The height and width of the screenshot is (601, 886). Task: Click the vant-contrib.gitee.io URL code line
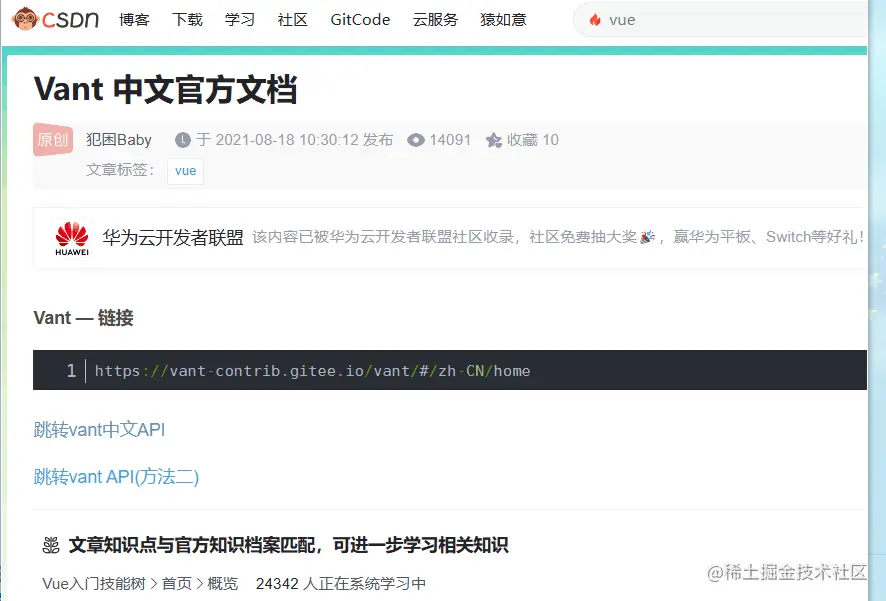[312, 371]
